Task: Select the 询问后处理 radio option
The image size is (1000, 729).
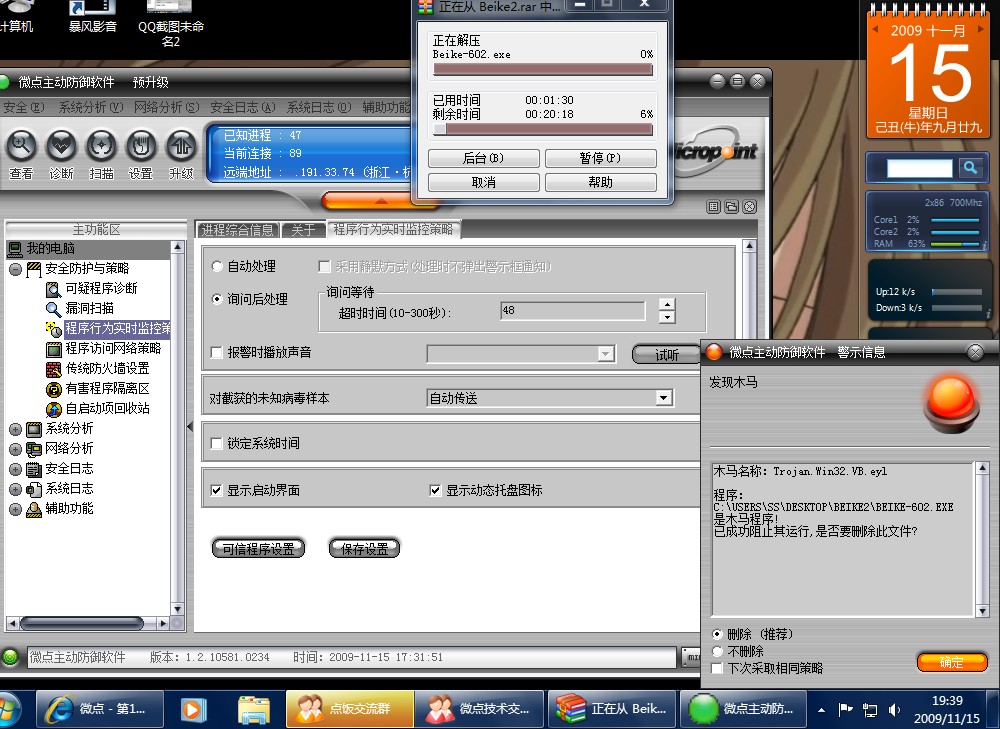Action: 217,299
